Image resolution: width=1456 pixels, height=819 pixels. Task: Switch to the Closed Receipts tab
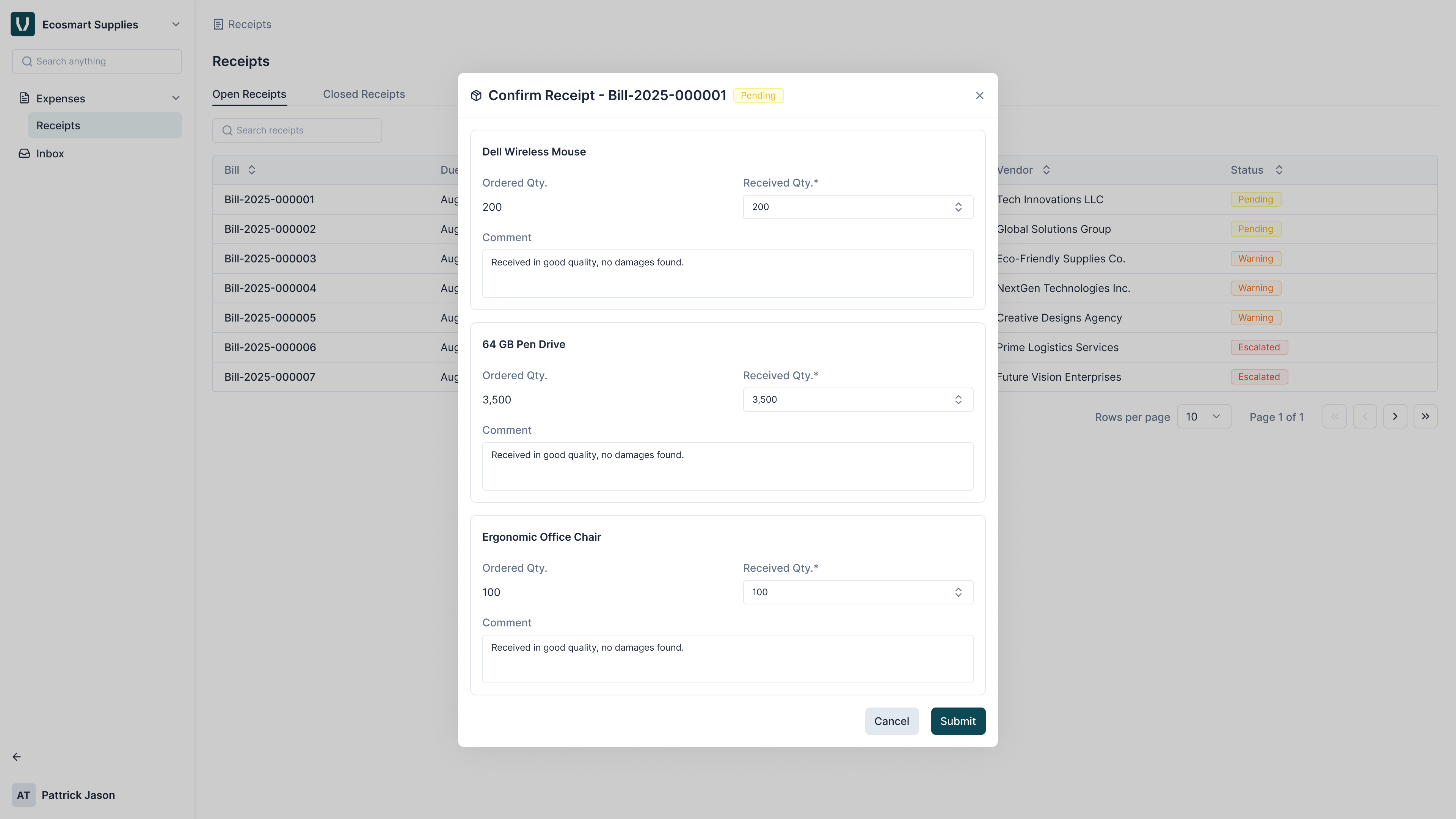click(x=364, y=94)
